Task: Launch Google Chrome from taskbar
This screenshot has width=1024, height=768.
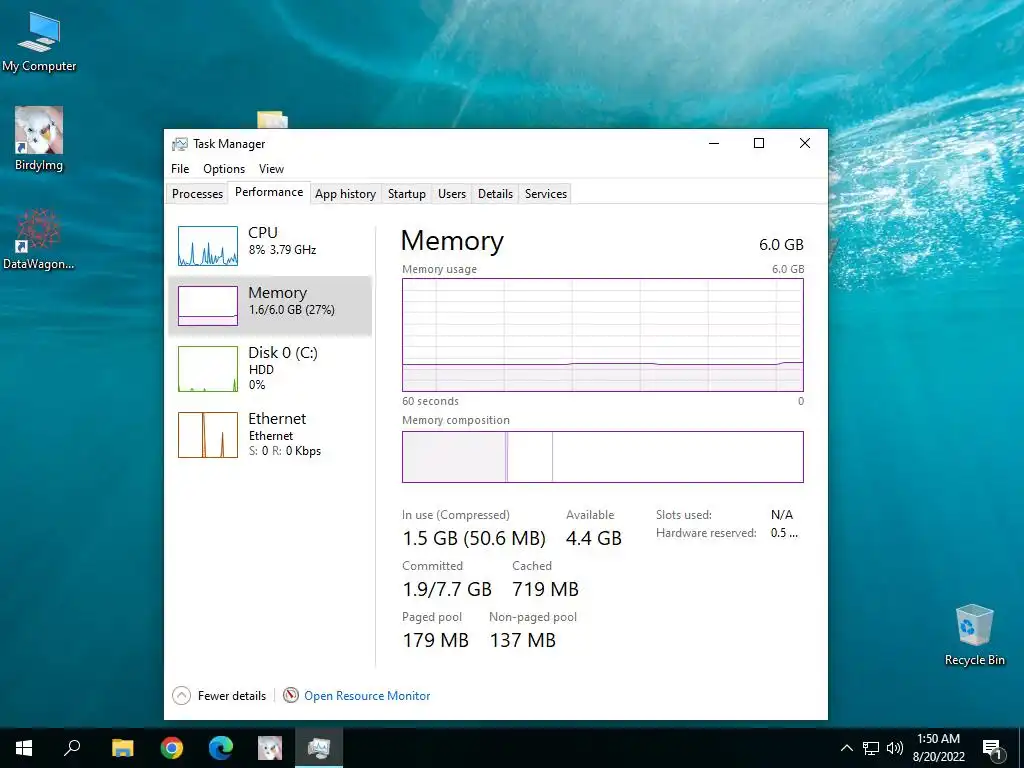Action: 172,748
